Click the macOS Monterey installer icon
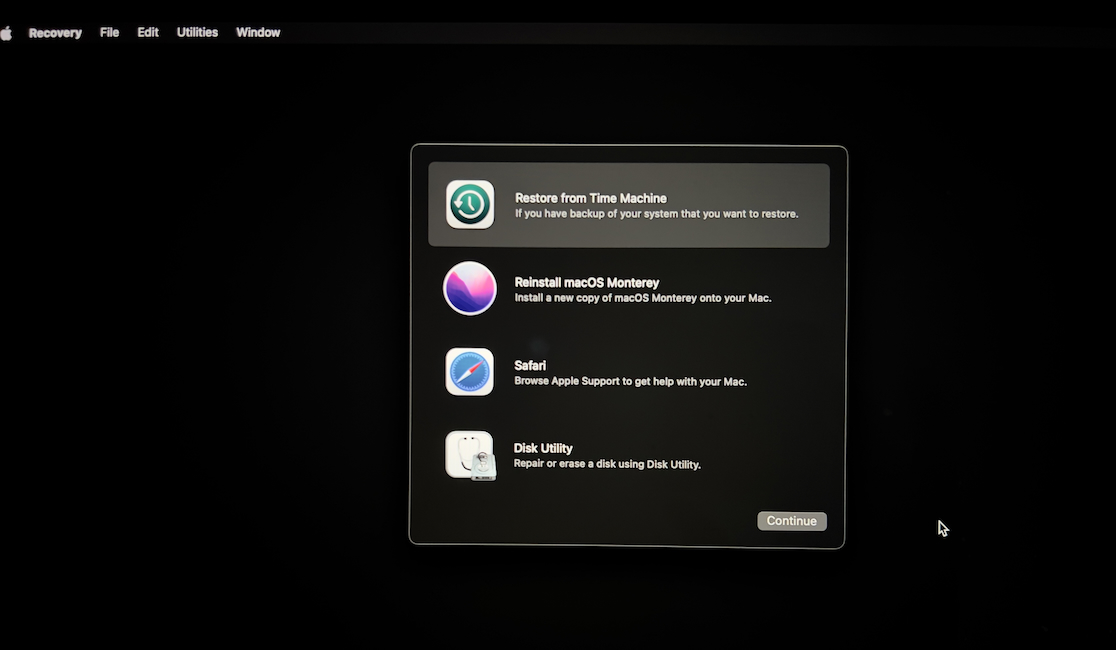 (x=470, y=288)
